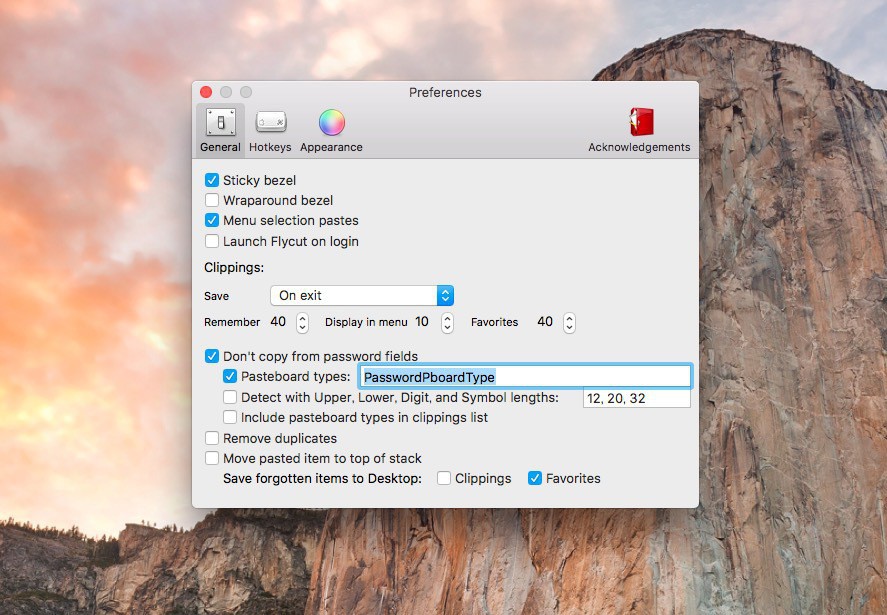Screen dimensions: 887x615
Task: Uncheck Menu selection pastes
Action: pos(212,220)
